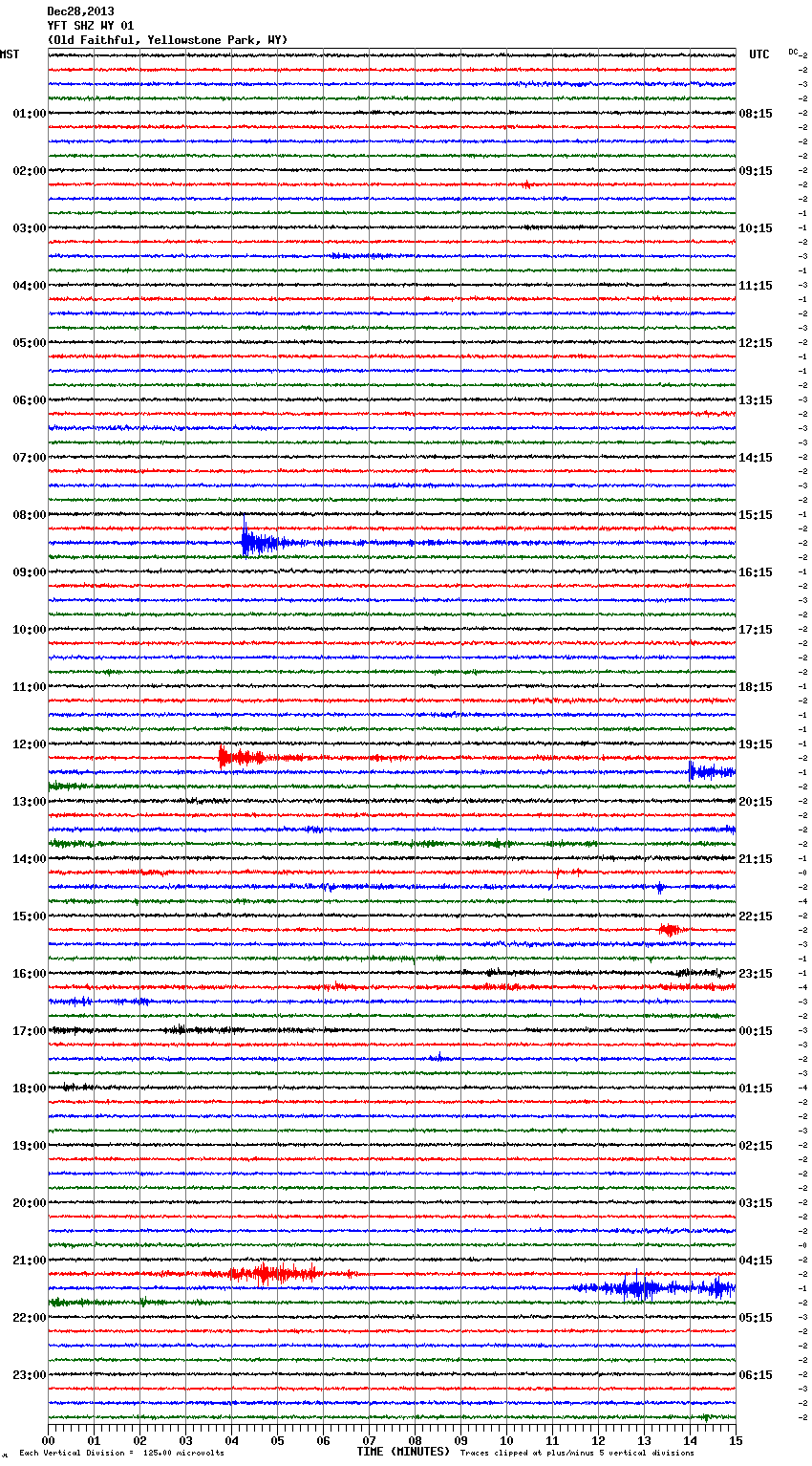Click the 22:15 UTC time label
Screen dimensions: 812x1466
(756, 916)
